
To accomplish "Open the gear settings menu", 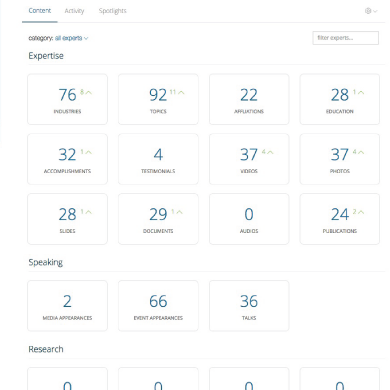I will tap(371, 11).
